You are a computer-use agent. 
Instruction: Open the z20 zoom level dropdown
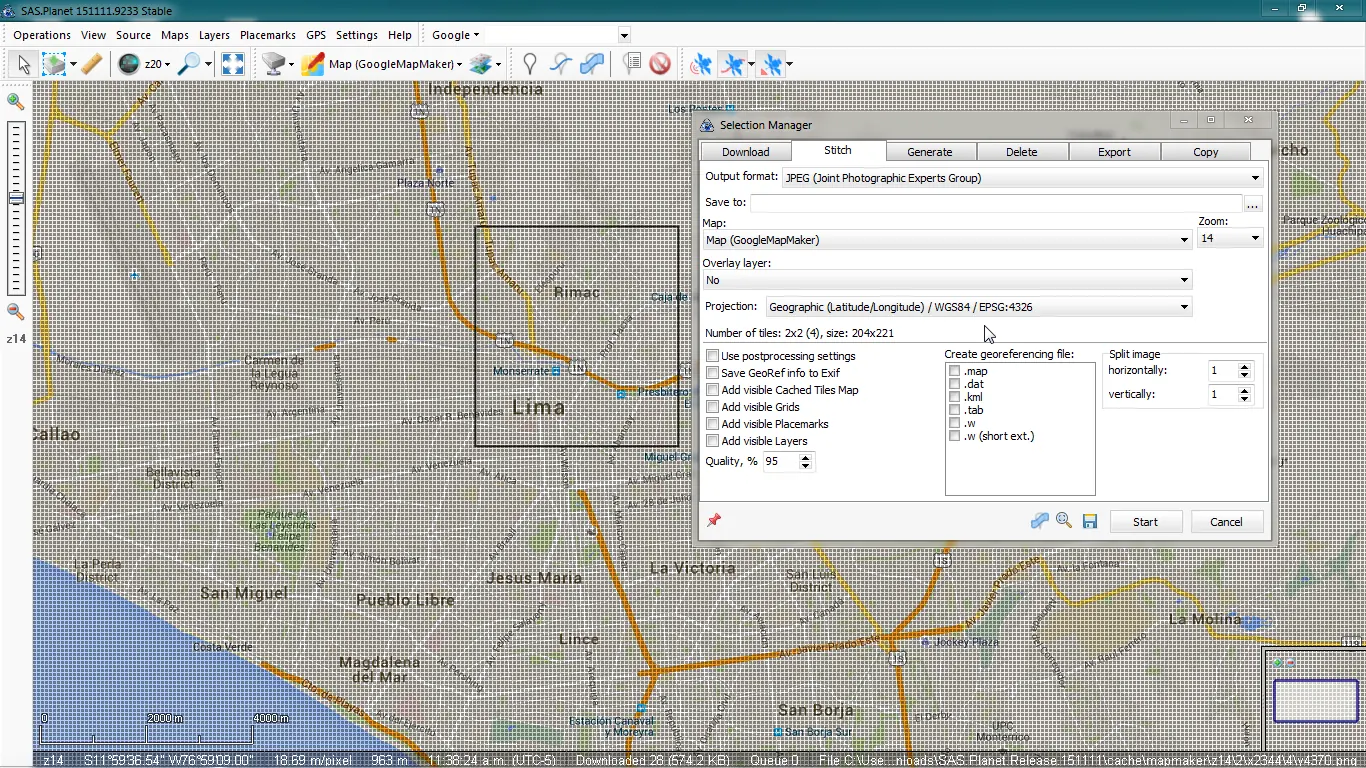(168, 64)
